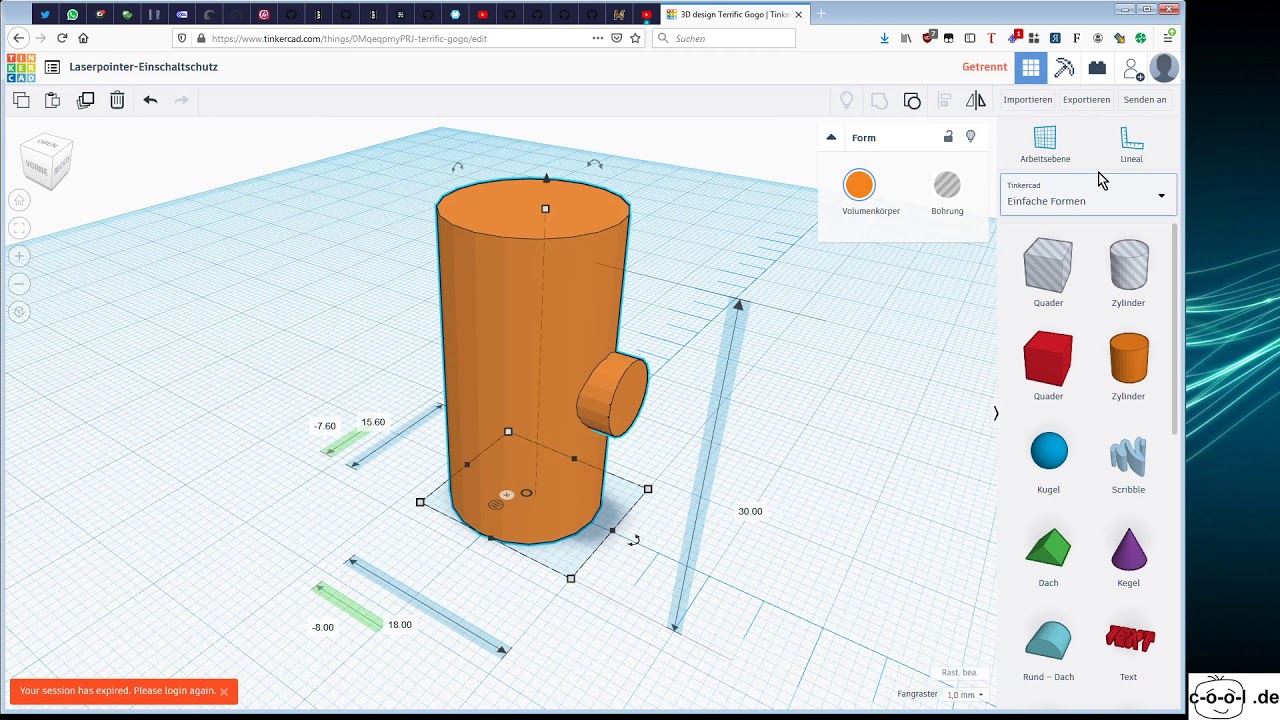The height and width of the screenshot is (720, 1280).
Task: Bookmark this page with star icon
Action: pyautogui.click(x=635, y=38)
